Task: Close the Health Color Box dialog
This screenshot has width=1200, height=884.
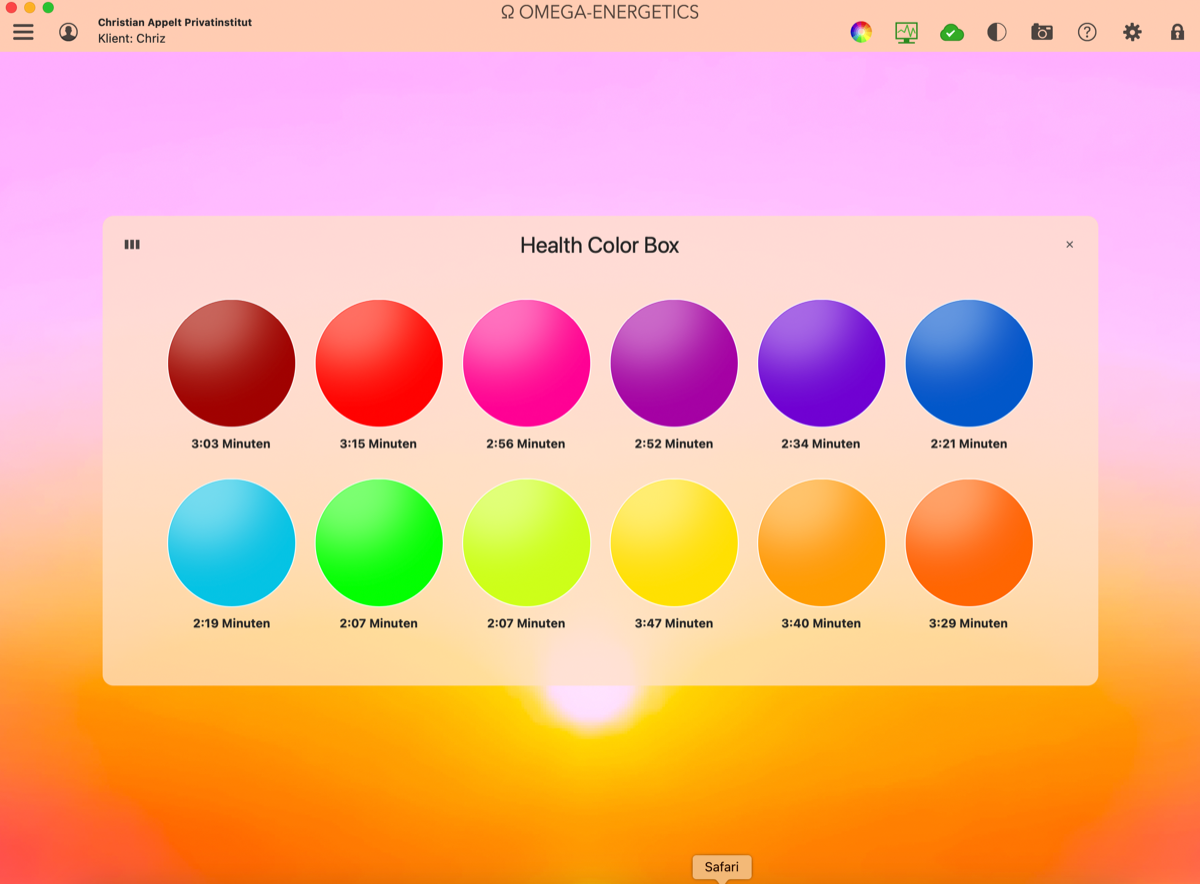Action: click(x=1069, y=245)
